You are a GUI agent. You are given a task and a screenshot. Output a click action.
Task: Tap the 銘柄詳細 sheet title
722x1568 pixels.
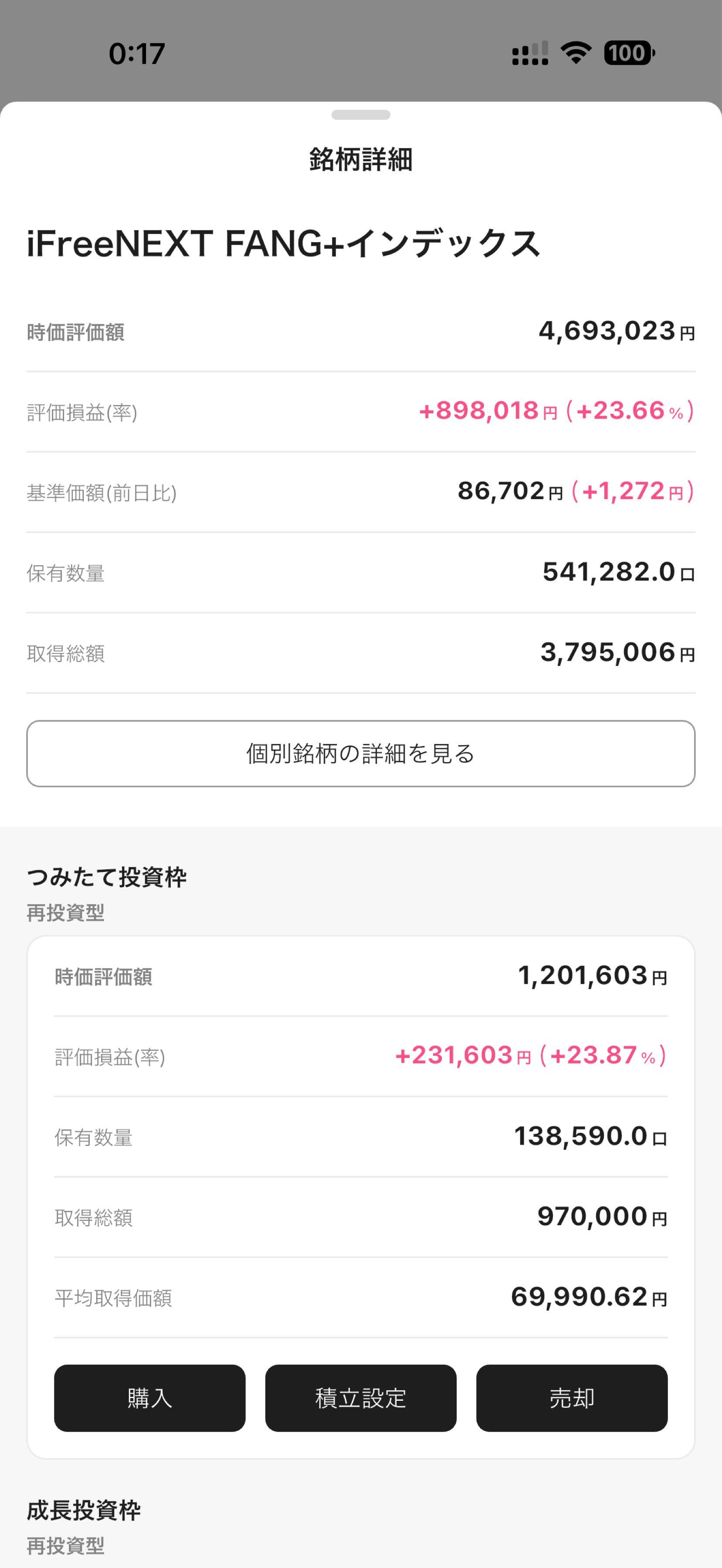pyautogui.click(x=360, y=159)
